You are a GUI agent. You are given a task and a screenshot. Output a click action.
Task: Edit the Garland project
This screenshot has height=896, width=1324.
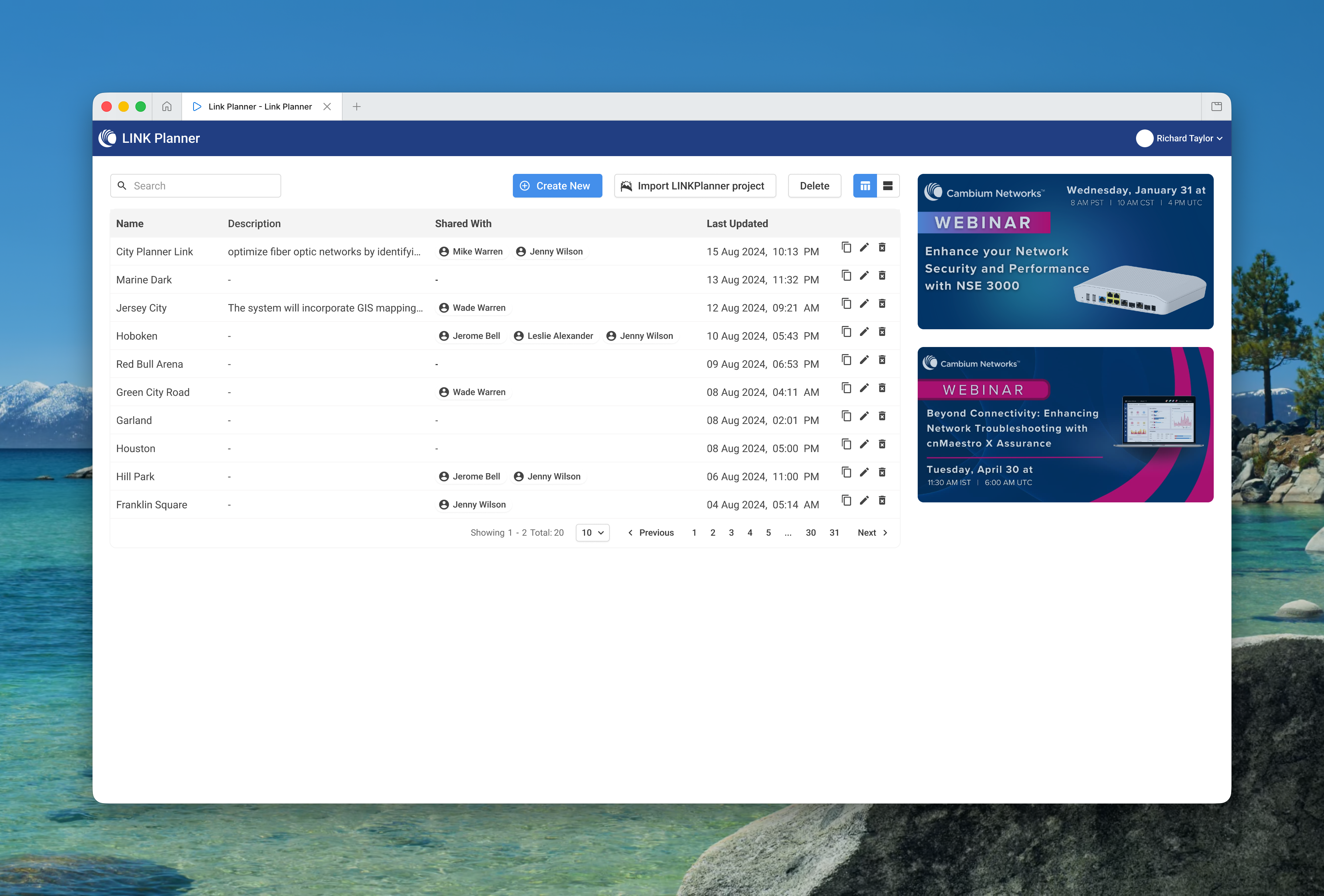[x=864, y=416]
